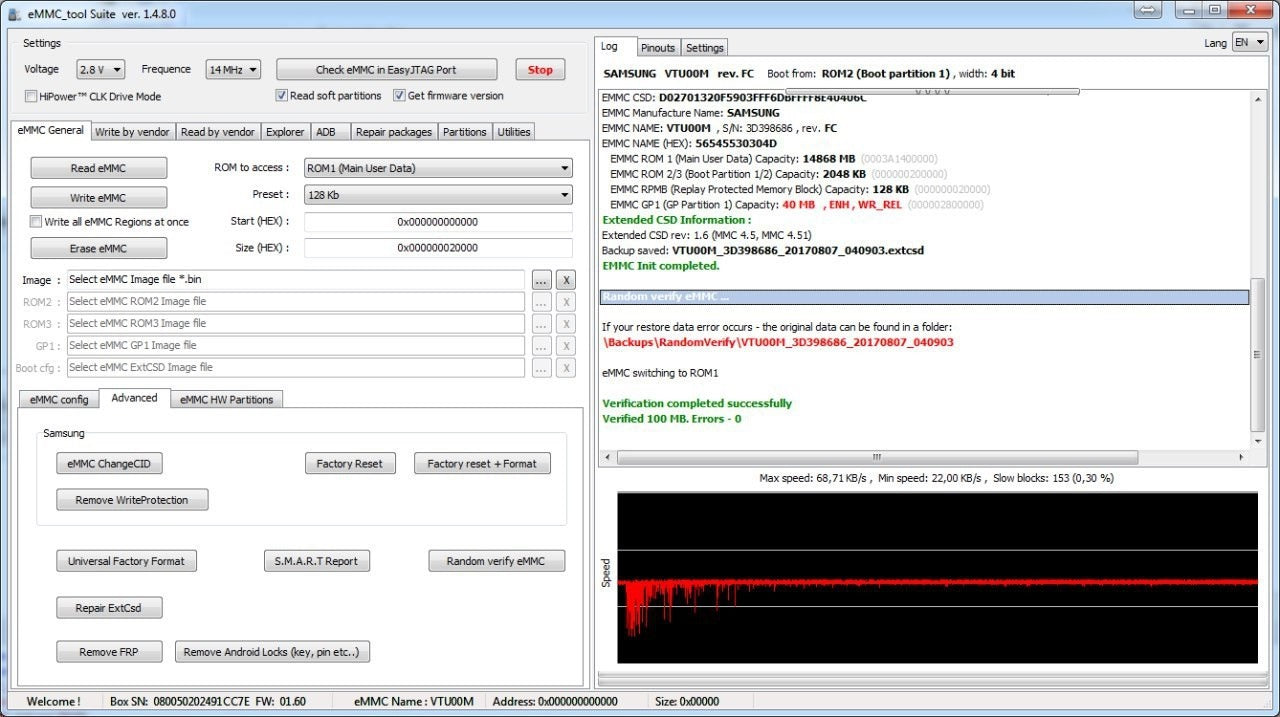Toggle Write all eMMC Regions at once

click(x=36, y=222)
